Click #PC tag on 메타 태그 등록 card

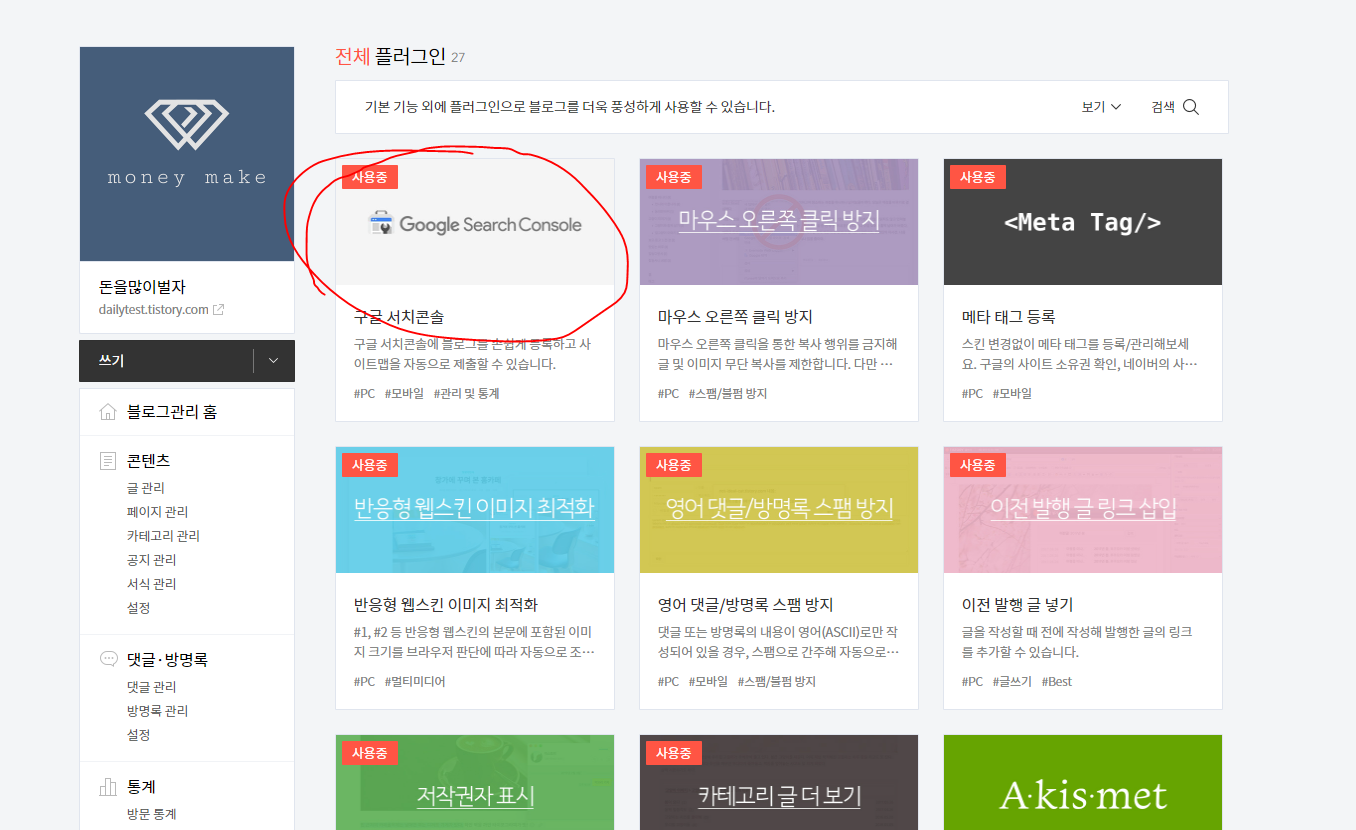(x=972, y=394)
